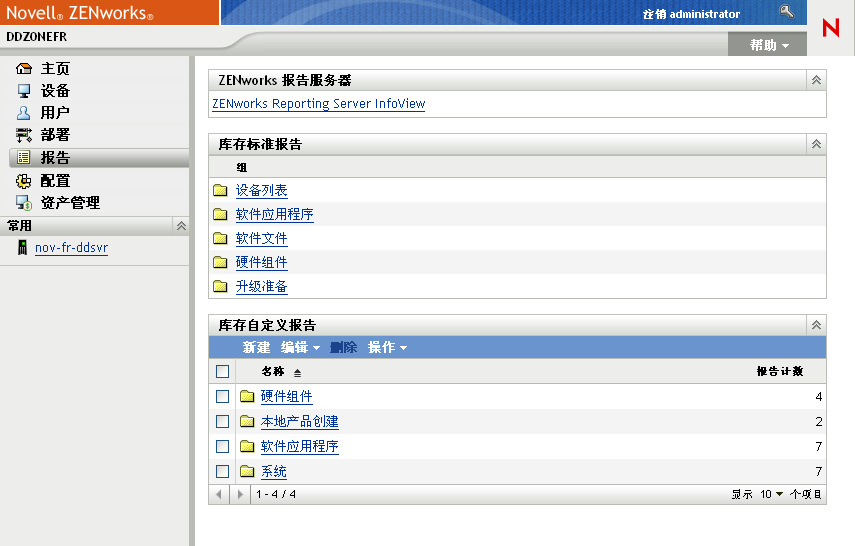
Task: Open the 设备列表 report group
Action: tap(261, 190)
